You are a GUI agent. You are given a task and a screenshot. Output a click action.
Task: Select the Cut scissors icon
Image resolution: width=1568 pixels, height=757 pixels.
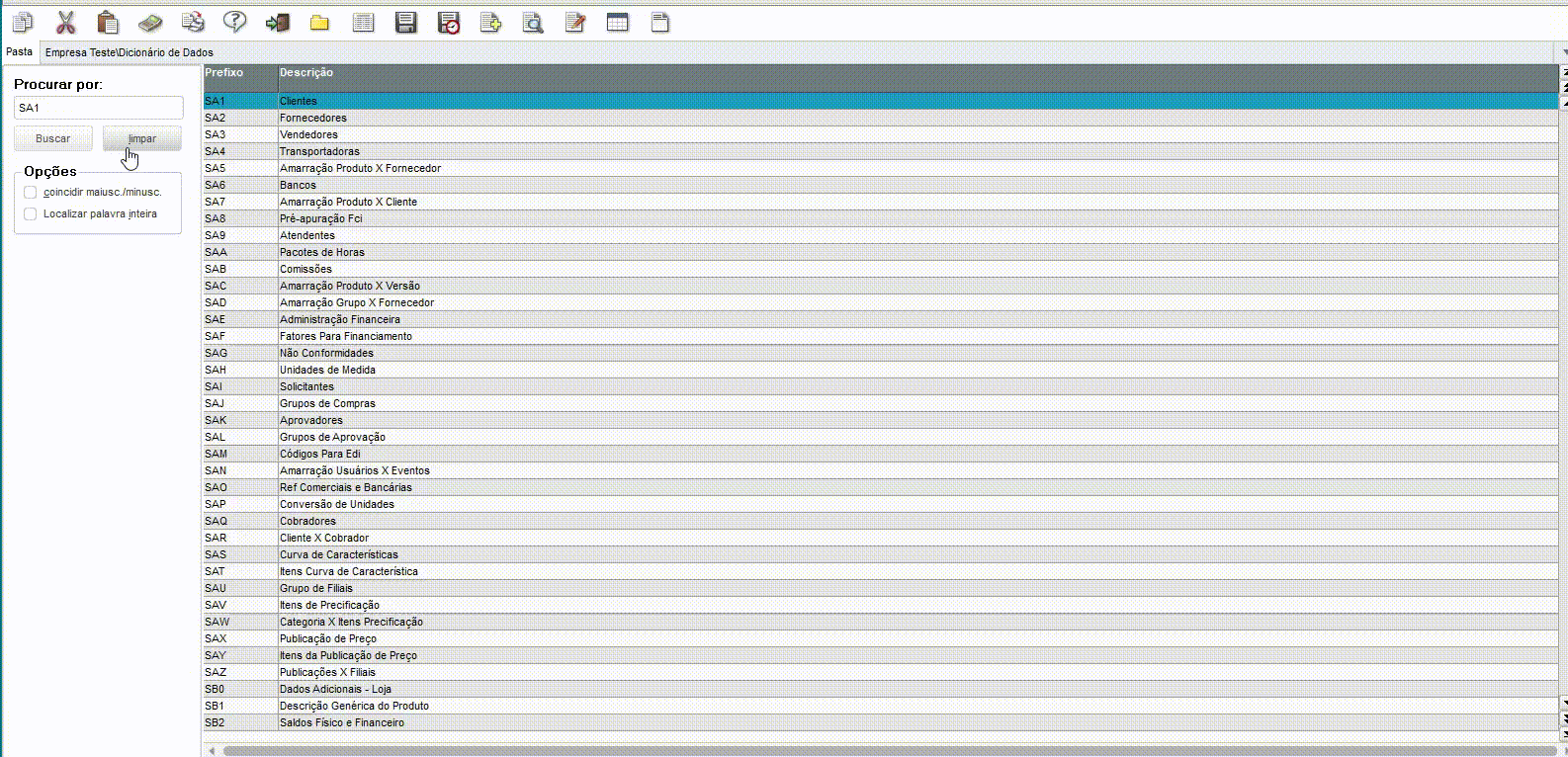pos(65,22)
